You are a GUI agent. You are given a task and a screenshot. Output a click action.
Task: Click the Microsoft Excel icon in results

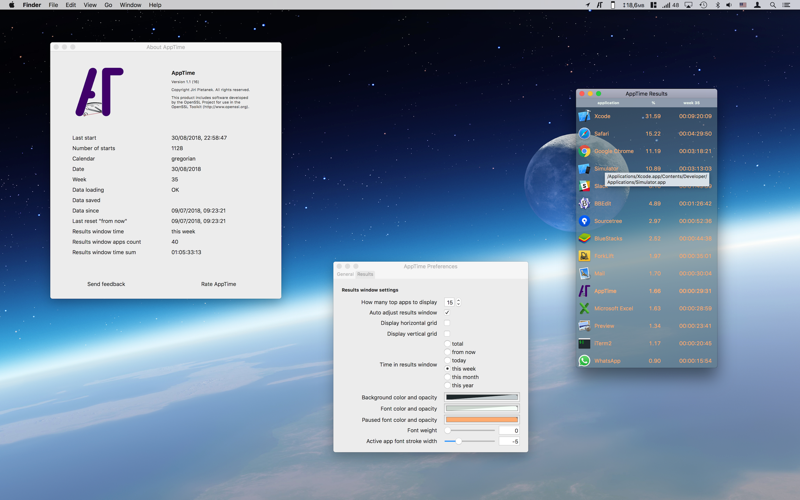point(584,308)
